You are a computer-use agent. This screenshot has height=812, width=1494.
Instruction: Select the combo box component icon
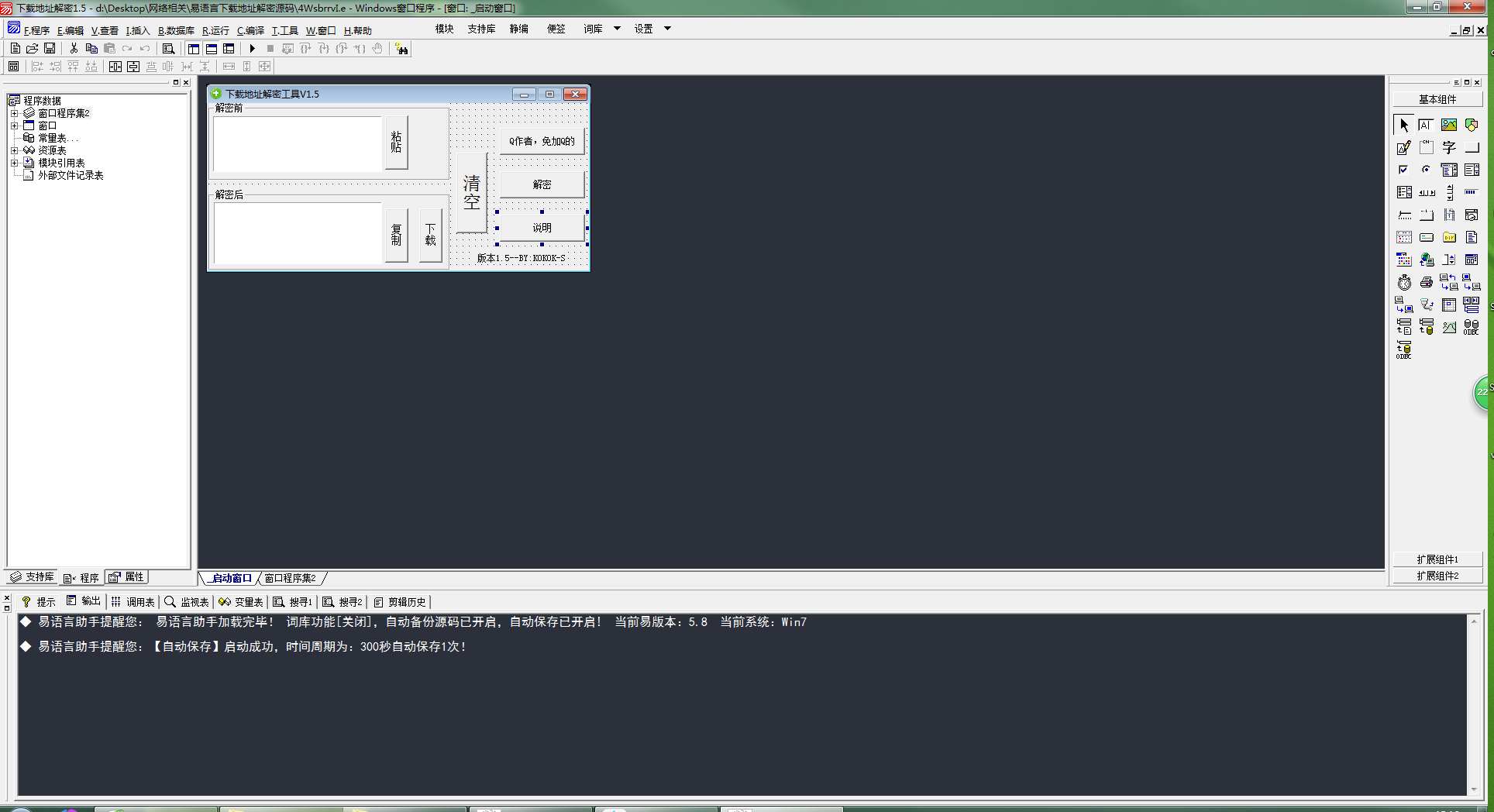pos(1449,170)
